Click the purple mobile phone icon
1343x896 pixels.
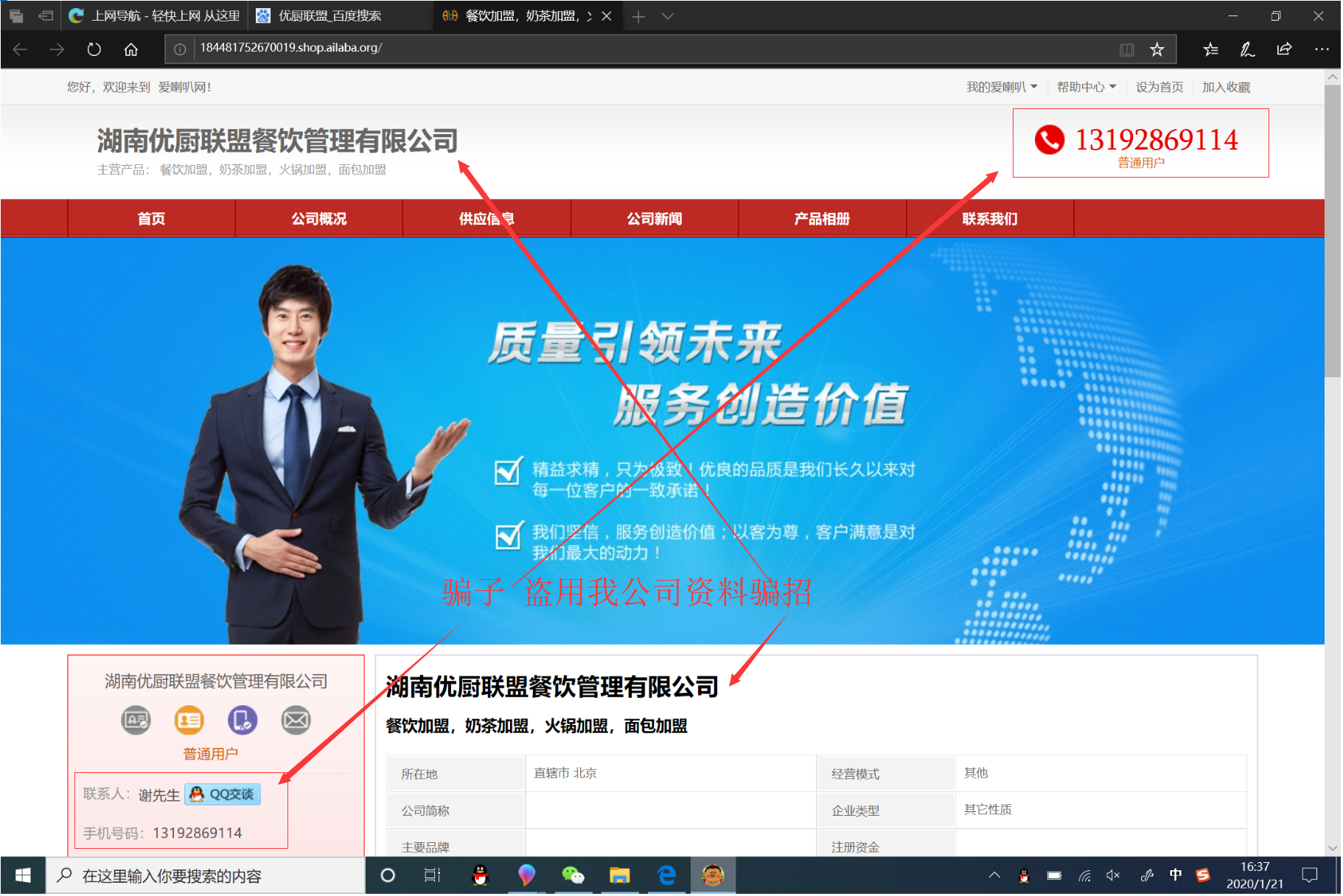242,720
